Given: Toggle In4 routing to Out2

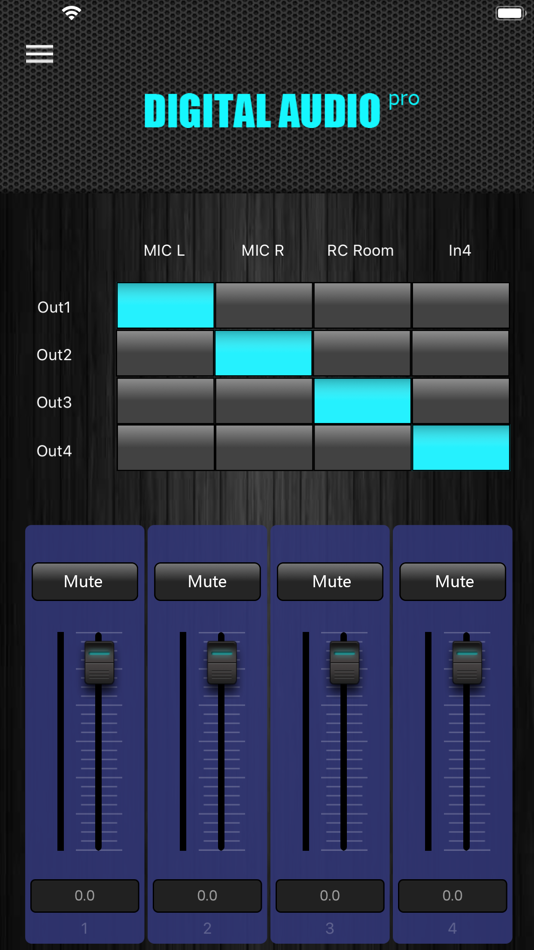Looking at the screenshot, I should 461,353.
